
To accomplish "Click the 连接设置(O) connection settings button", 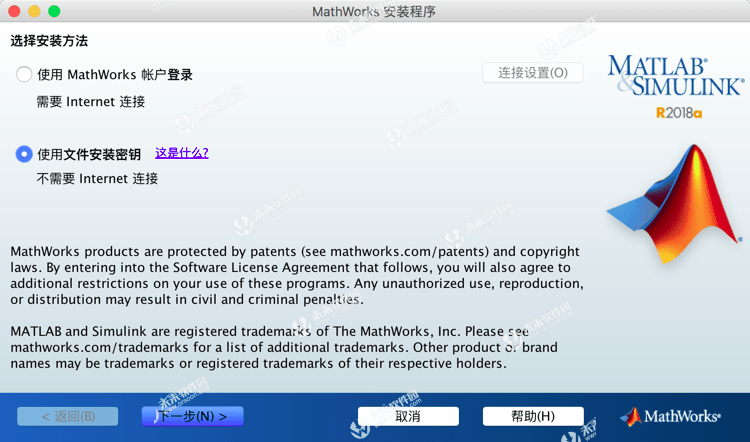I will (x=532, y=73).
